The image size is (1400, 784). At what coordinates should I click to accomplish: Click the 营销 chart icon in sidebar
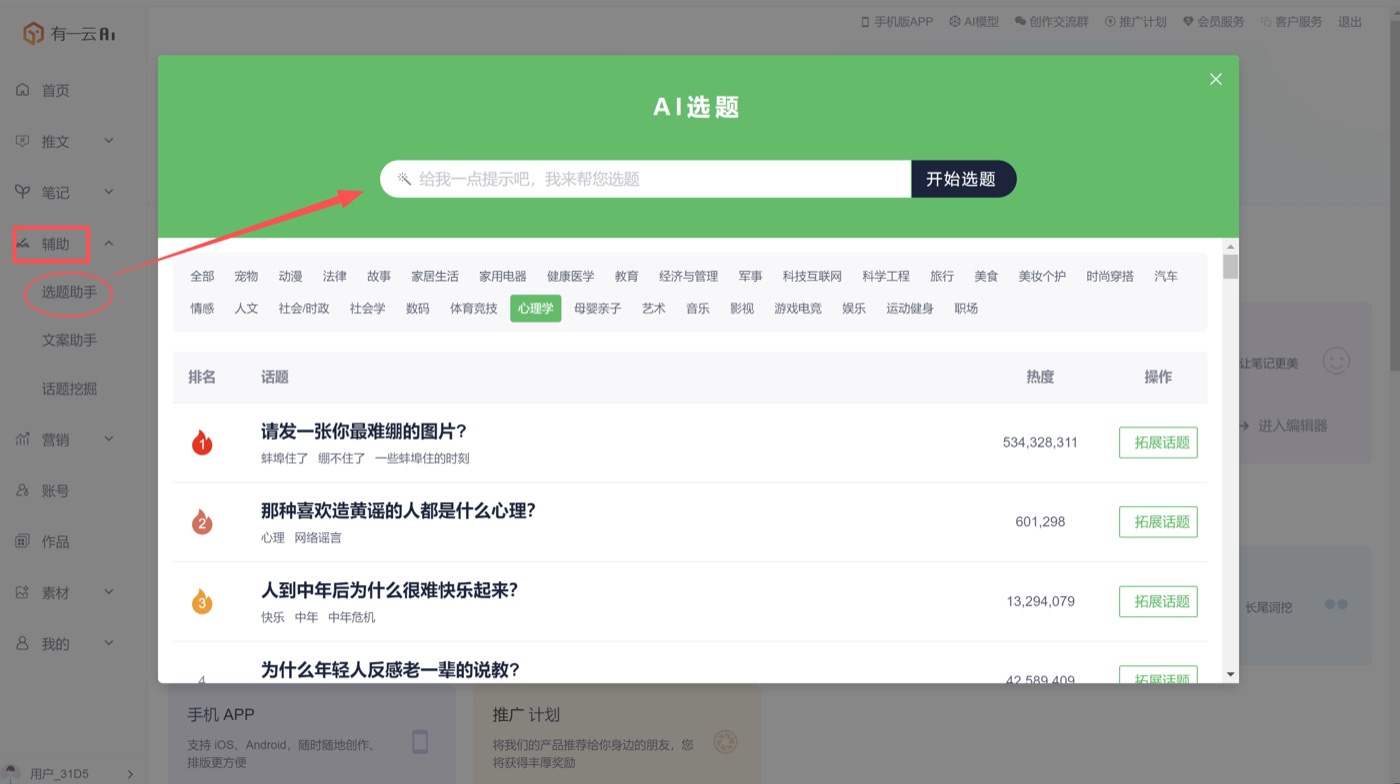[23, 439]
